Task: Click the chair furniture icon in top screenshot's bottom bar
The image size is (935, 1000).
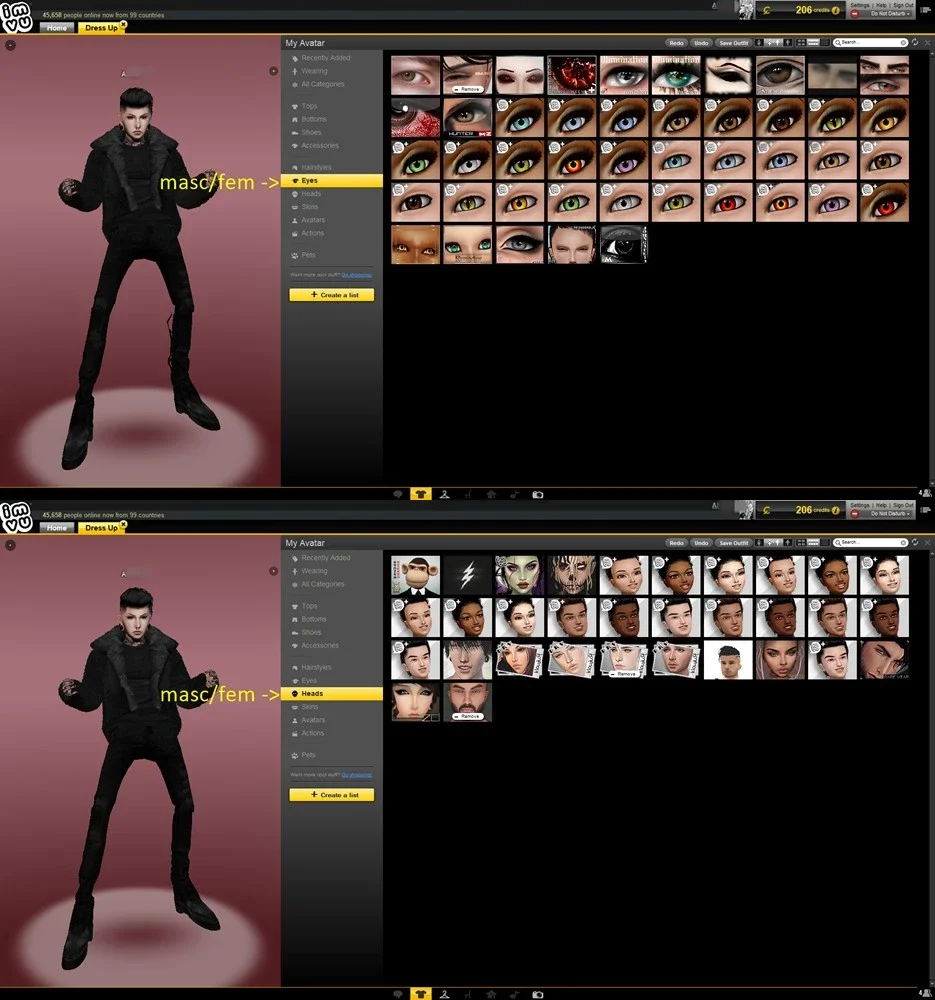Action: (468, 494)
